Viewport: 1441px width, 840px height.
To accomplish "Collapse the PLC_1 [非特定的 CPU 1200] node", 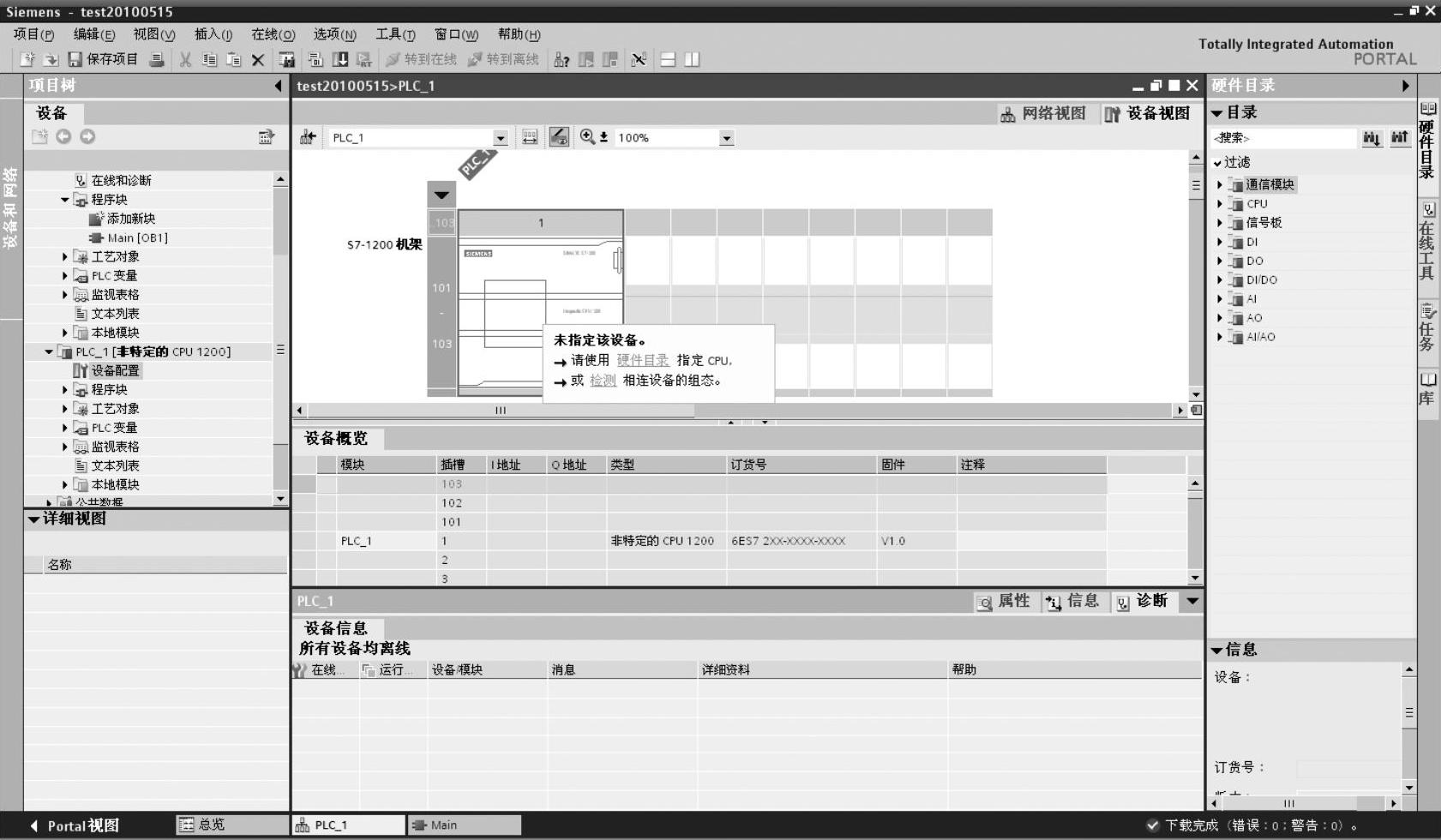I will coord(49,351).
